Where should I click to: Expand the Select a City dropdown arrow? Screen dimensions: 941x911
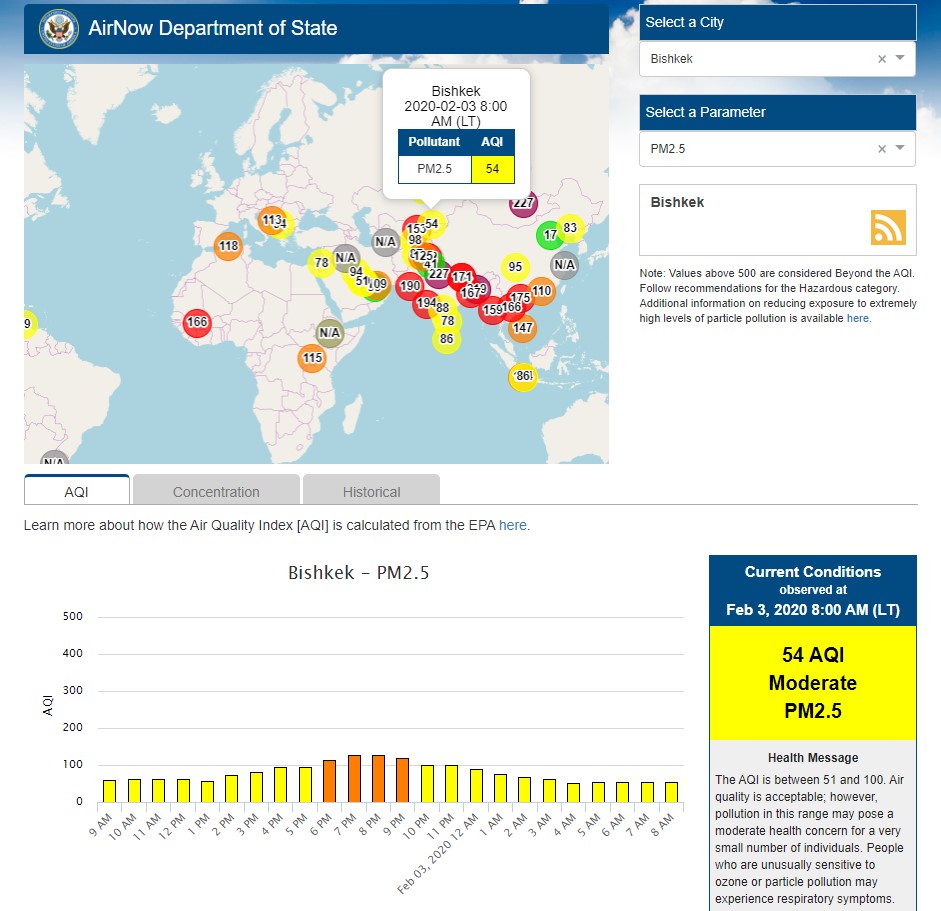click(900, 59)
